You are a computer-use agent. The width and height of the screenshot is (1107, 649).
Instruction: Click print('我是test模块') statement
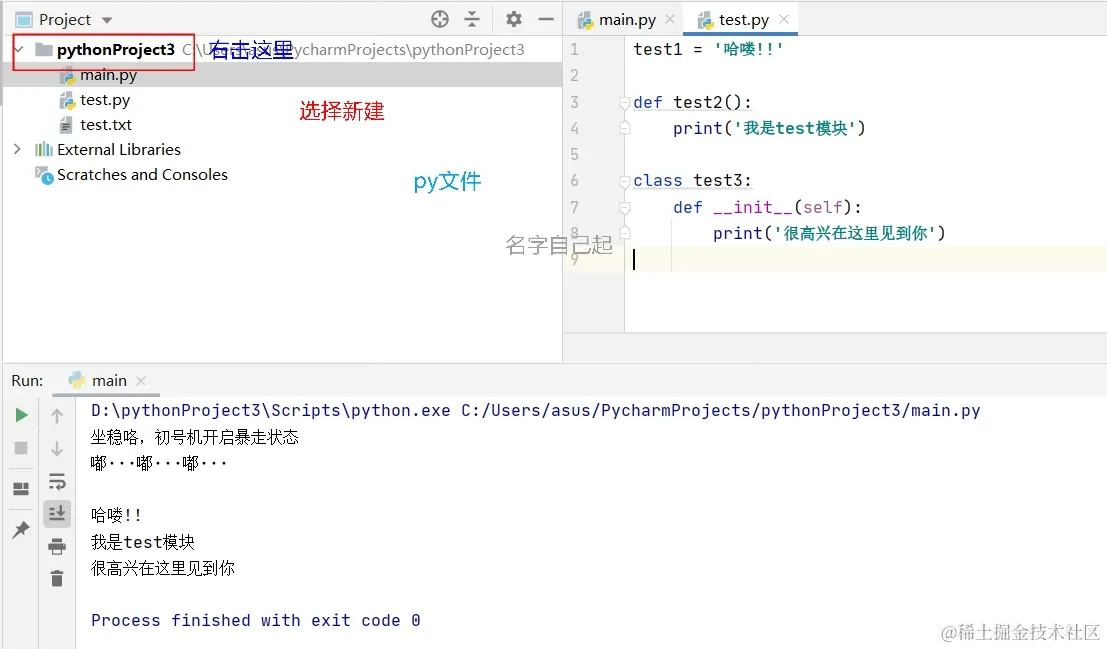click(769, 128)
